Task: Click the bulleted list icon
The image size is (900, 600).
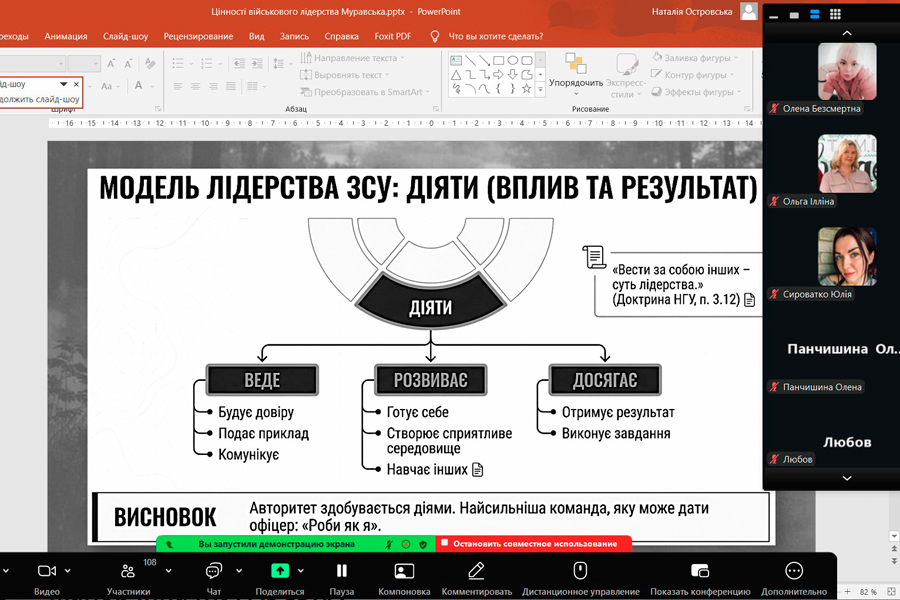Action: click(178, 63)
